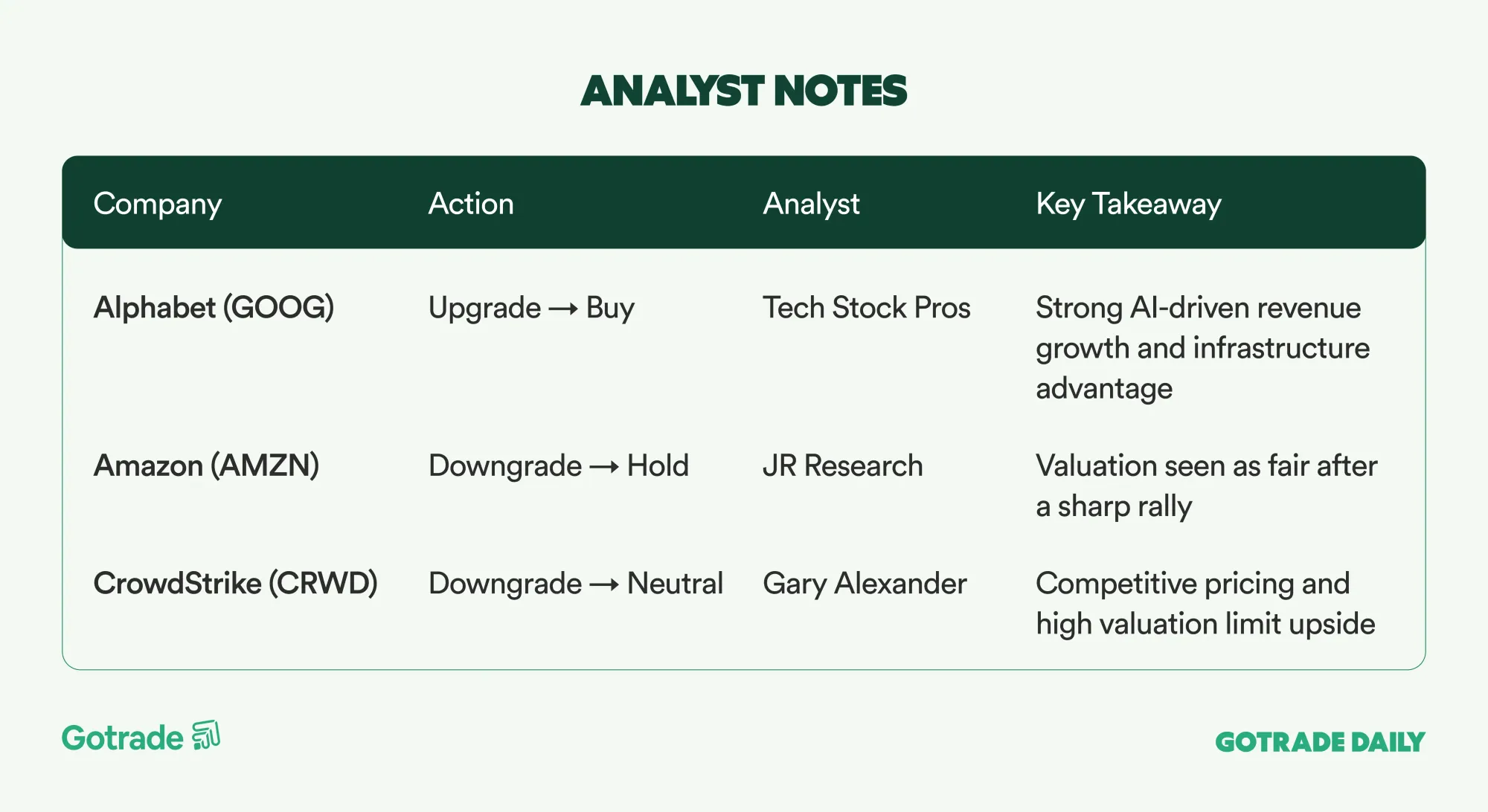Click the Gotrade brand name text

(123, 738)
